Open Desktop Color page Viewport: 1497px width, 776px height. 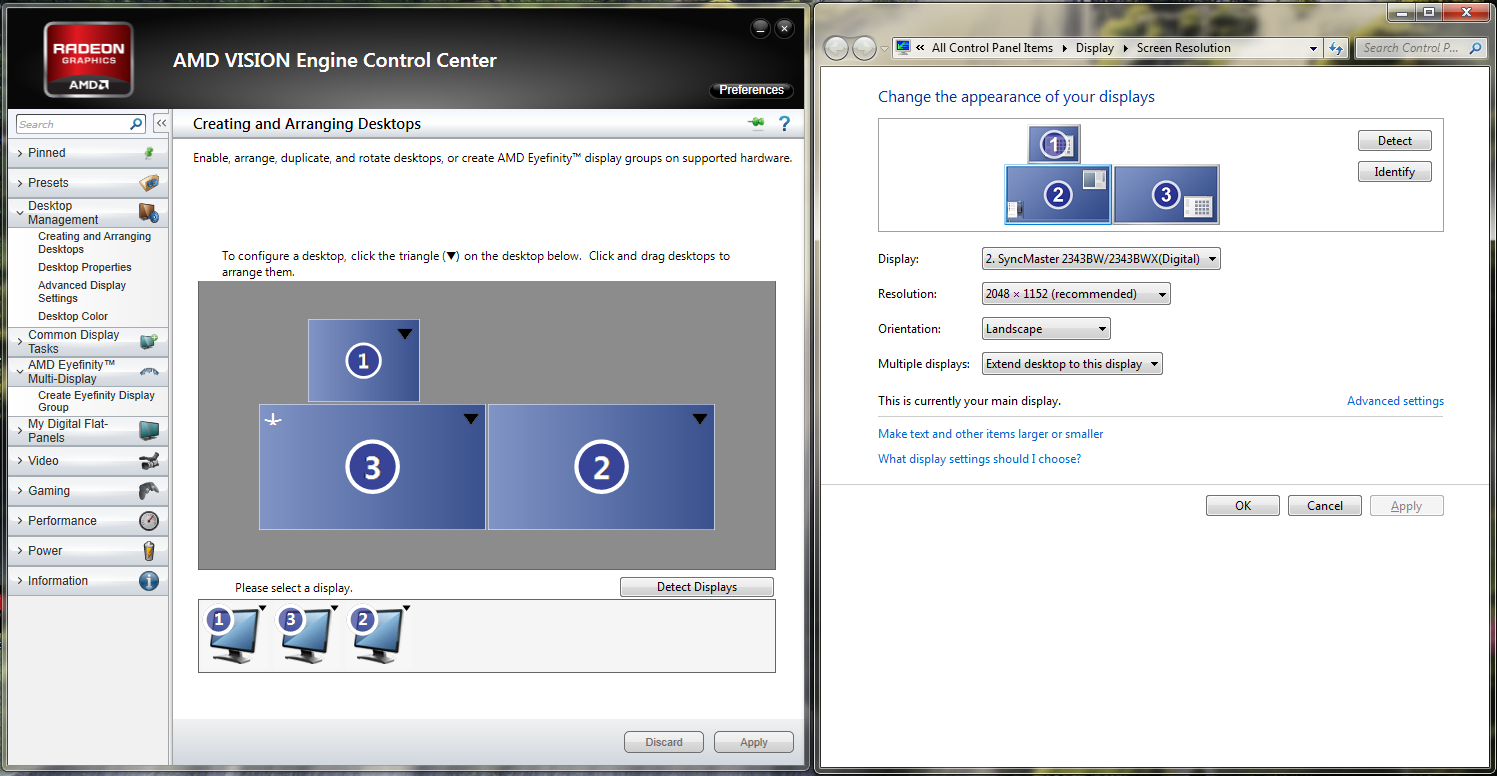tap(73, 316)
